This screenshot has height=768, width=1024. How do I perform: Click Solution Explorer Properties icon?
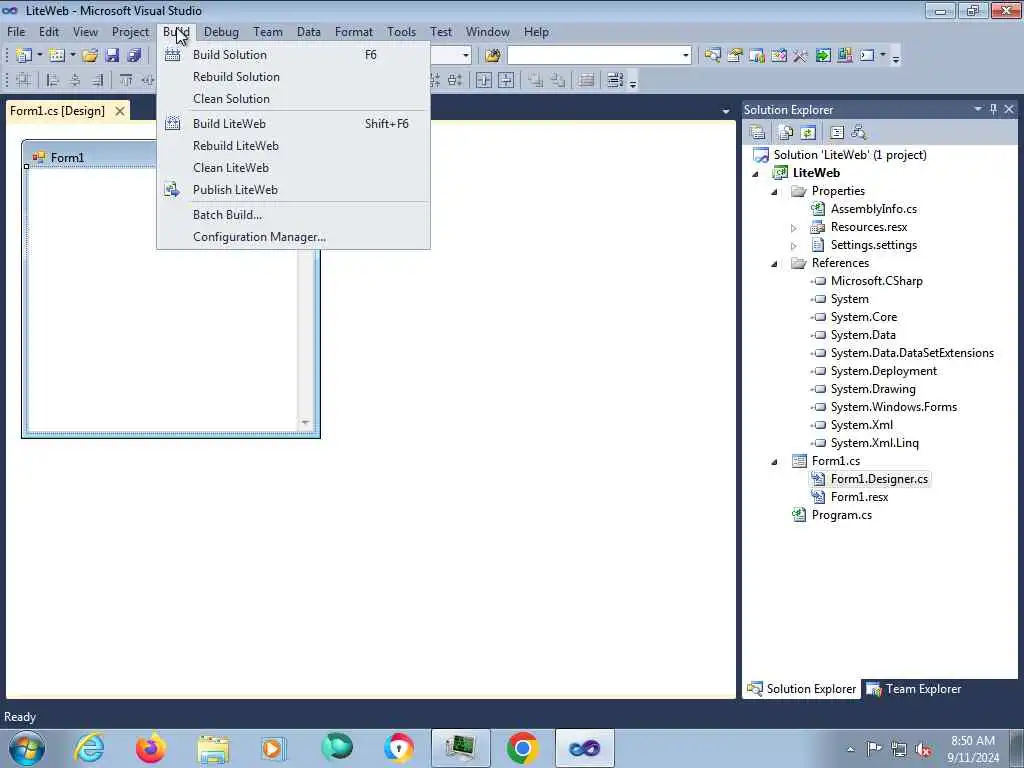758,133
